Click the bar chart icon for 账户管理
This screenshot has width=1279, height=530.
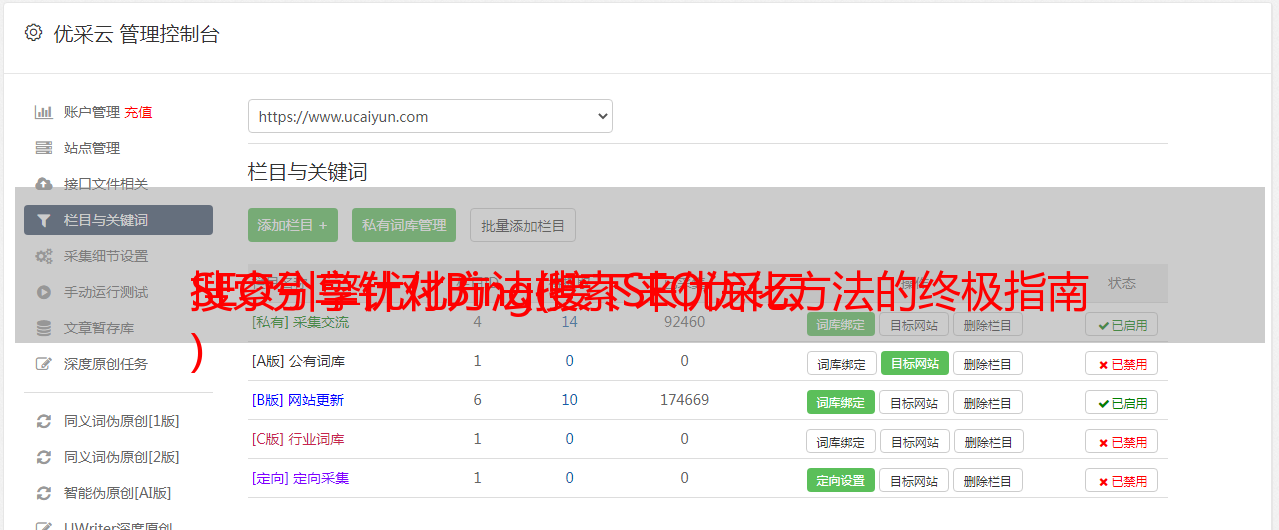tap(43, 112)
